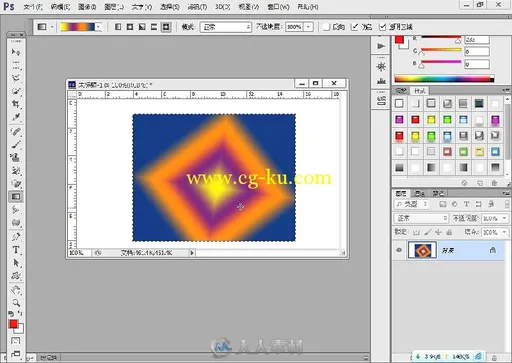This screenshot has width=512, height=363.
Task: Open the Actions panel play icon
Action: (x=381, y=46)
